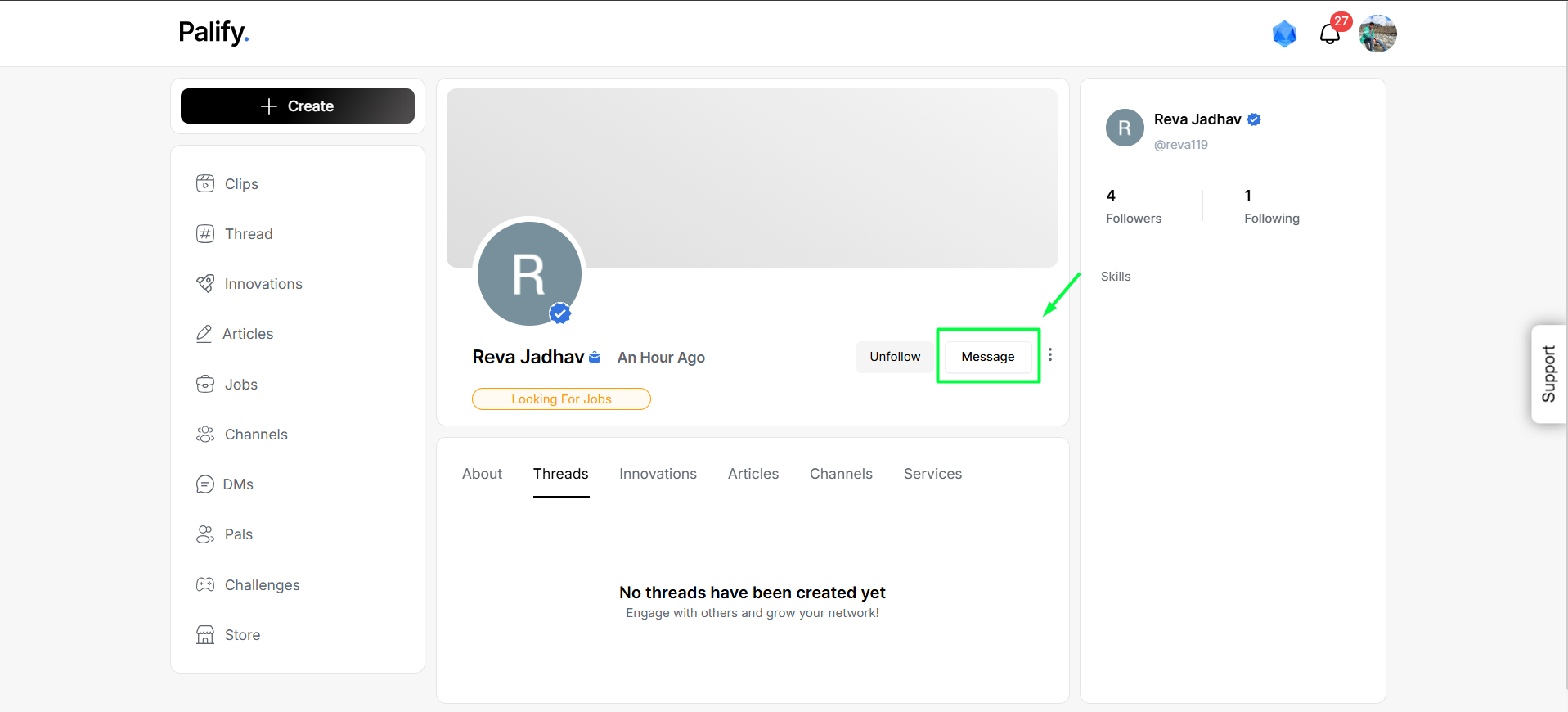Open Articles sidebar label

click(x=248, y=334)
